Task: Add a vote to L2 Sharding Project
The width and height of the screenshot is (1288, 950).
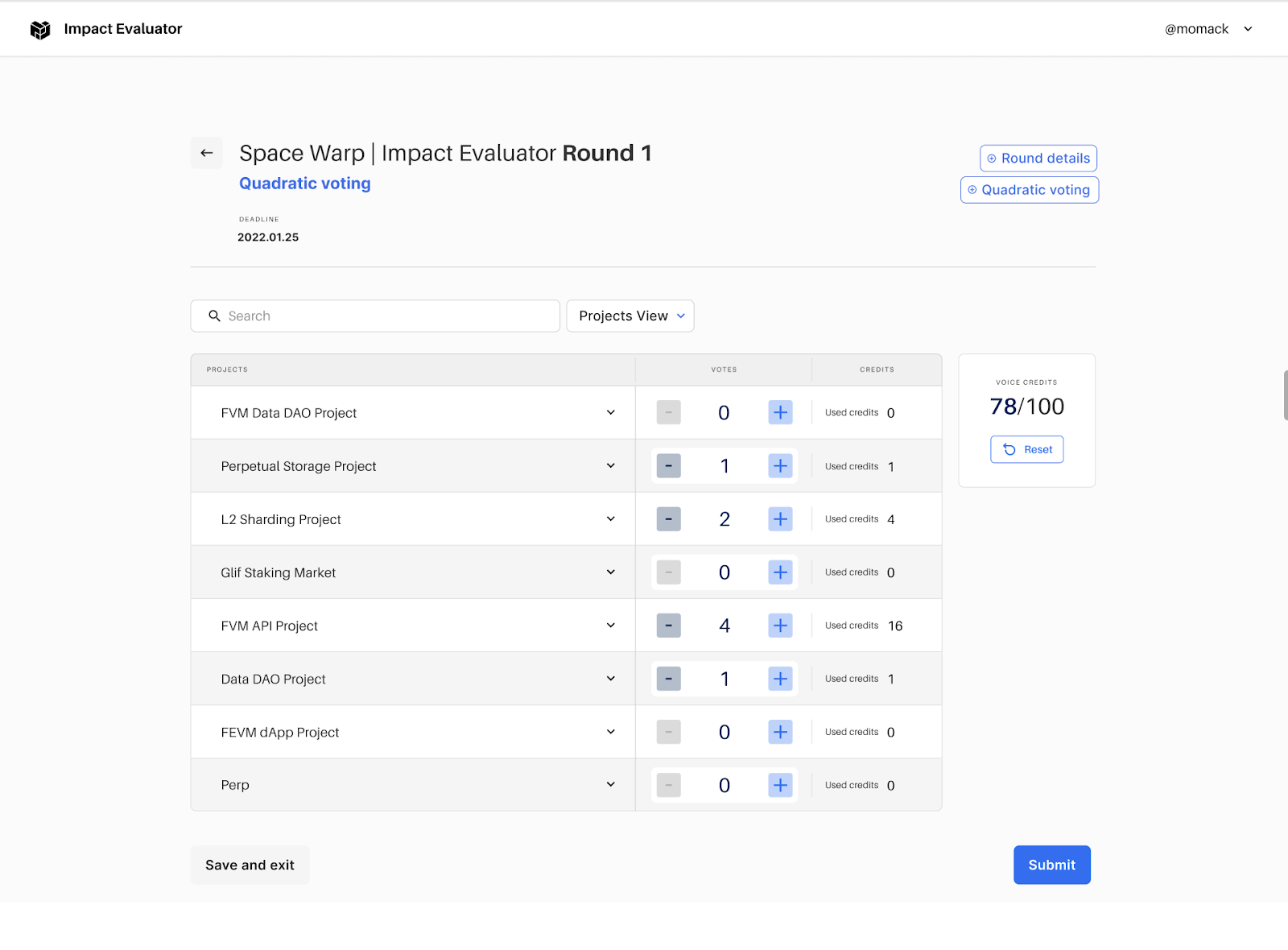Action: 780,519
